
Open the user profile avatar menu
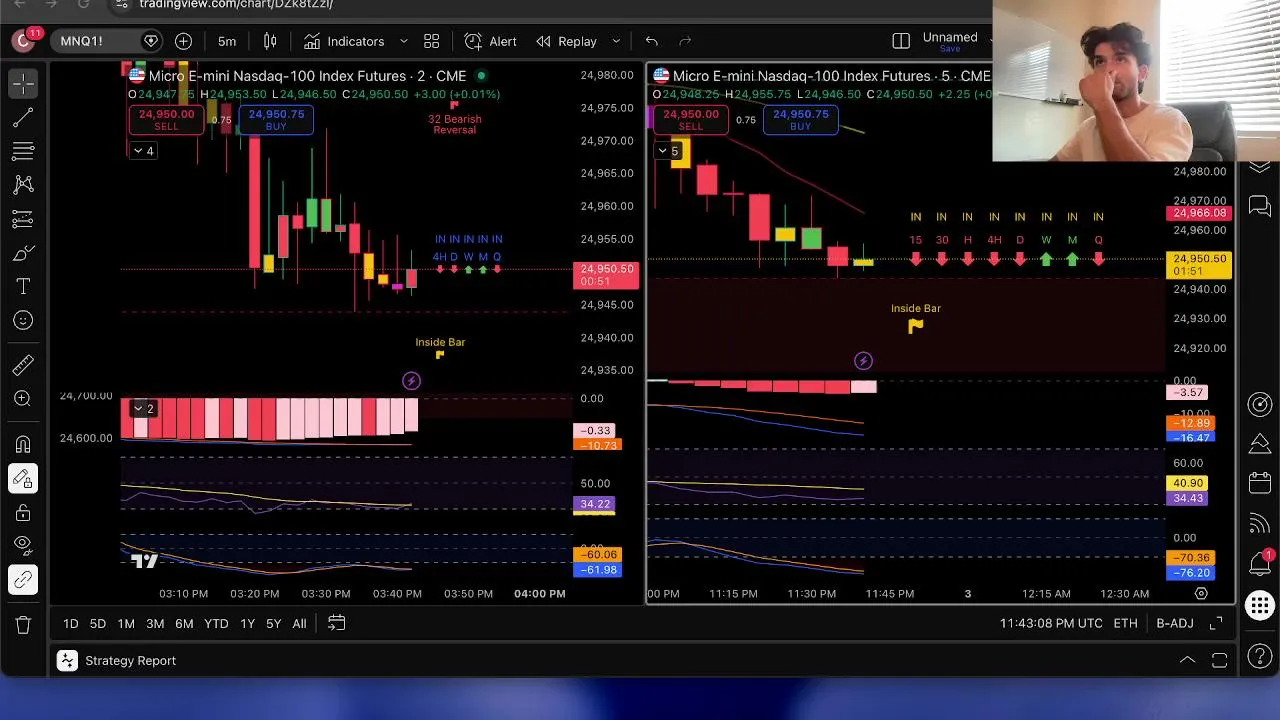click(22, 41)
